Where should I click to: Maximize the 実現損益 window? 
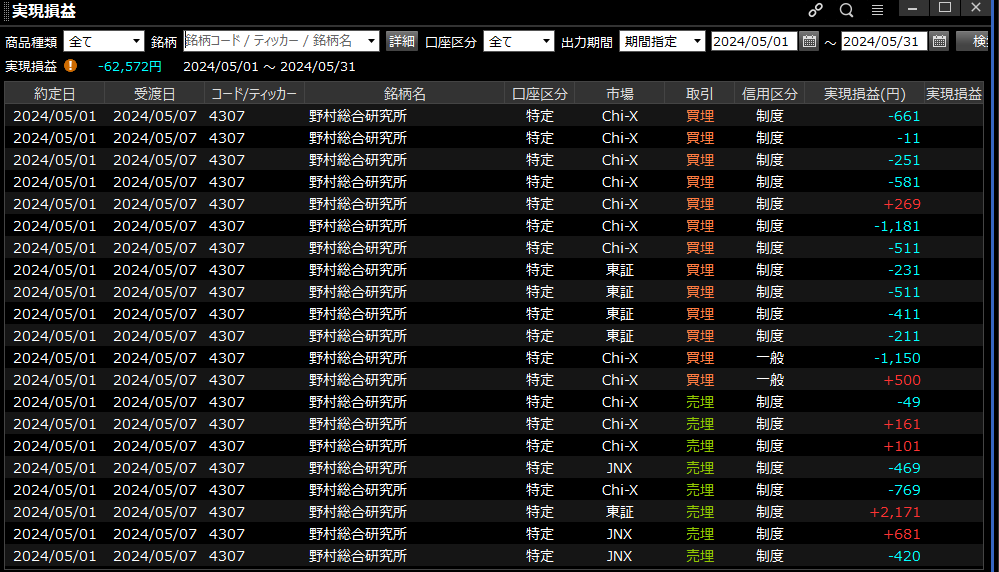[945, 8]
